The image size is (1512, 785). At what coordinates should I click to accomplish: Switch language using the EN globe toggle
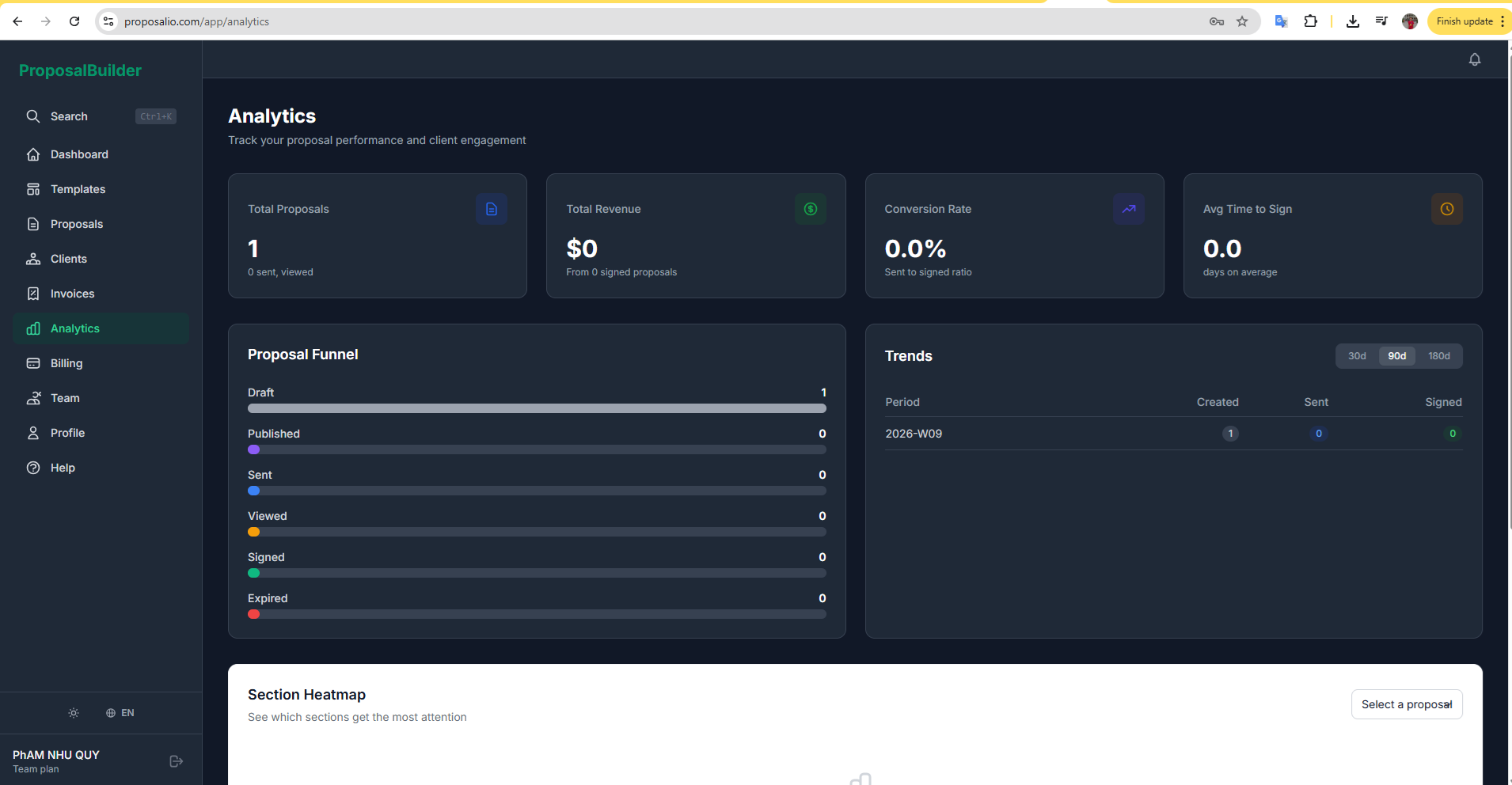pos(120,713)
